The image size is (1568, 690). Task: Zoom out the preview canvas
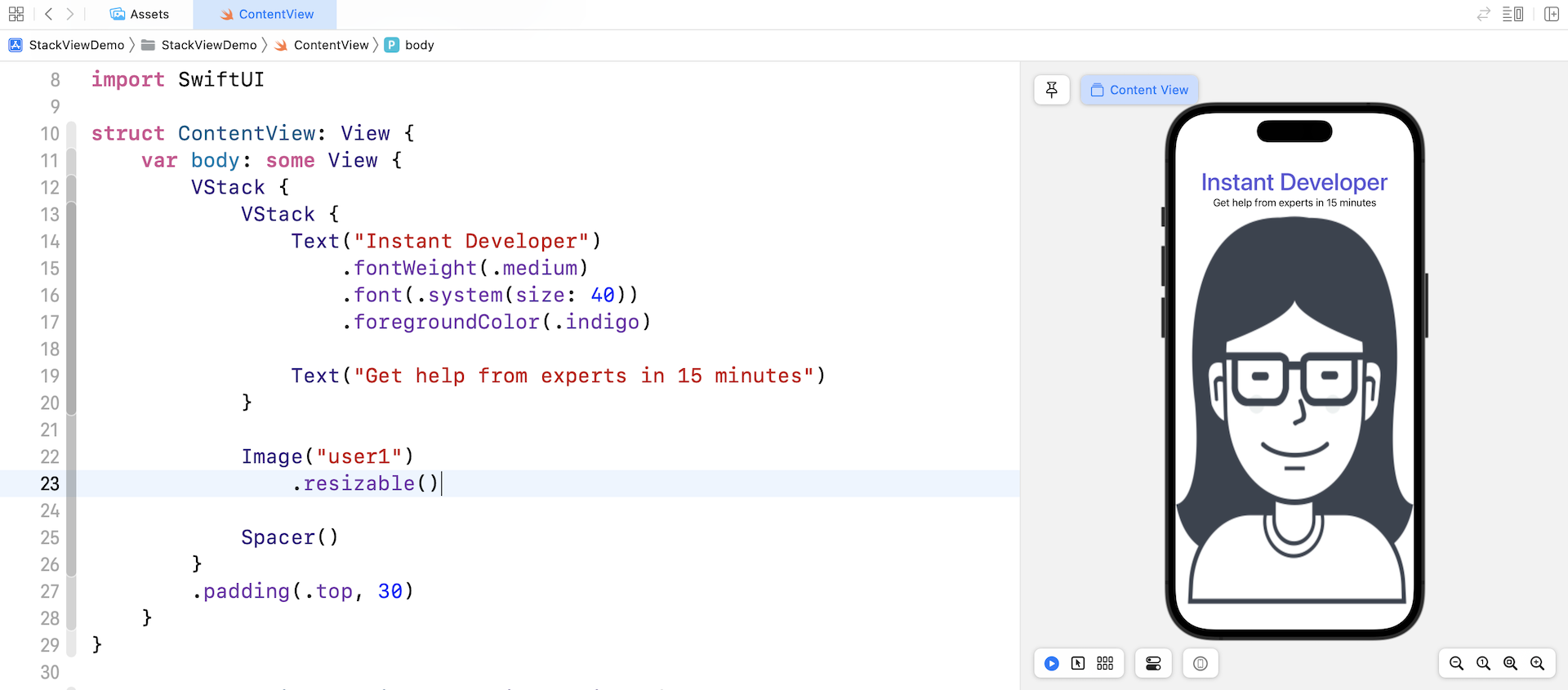(x=1456, y=663)
